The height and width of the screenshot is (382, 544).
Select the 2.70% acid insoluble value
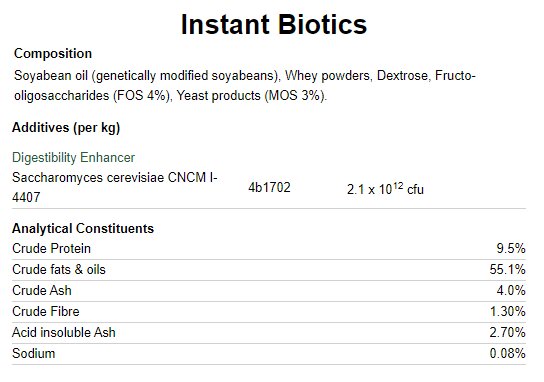(x=507, y=333)
